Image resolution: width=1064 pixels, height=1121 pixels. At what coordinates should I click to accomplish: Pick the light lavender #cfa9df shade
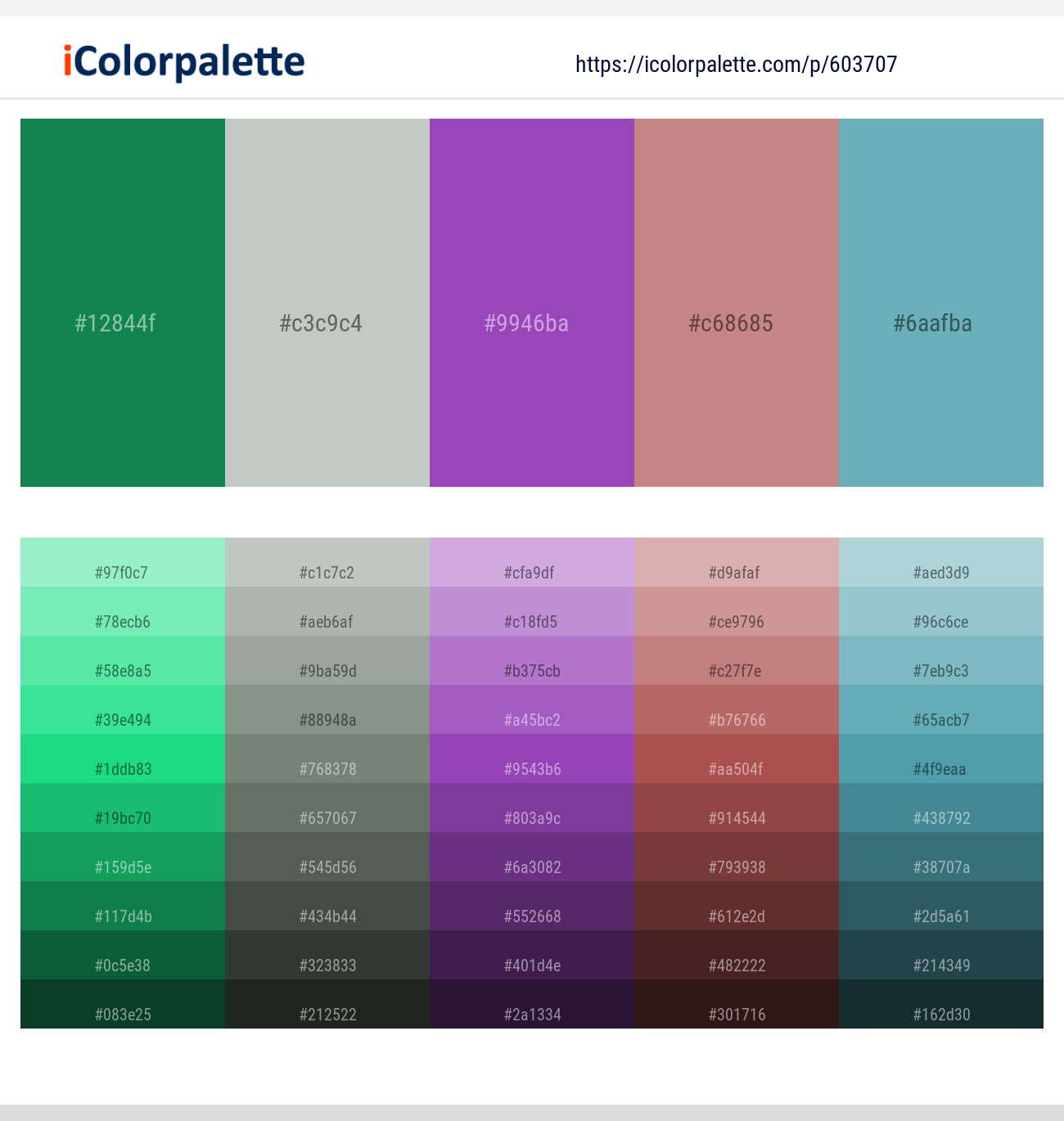click(532, 563)
